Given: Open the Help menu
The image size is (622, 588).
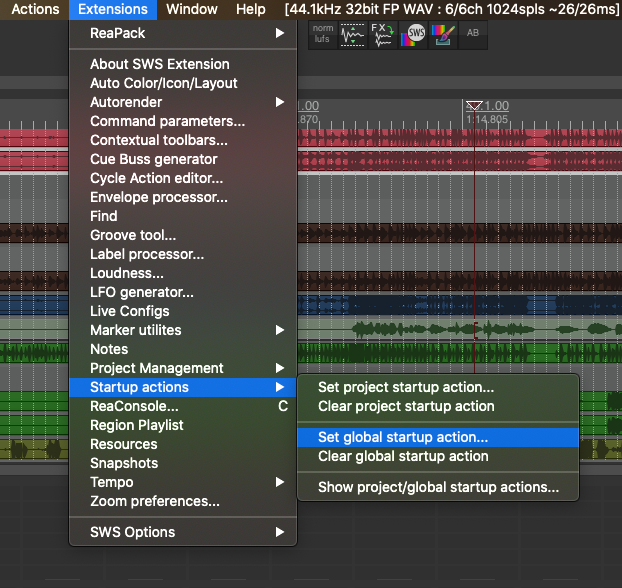Looking at the screenshot, I should (x=251, y=9).
